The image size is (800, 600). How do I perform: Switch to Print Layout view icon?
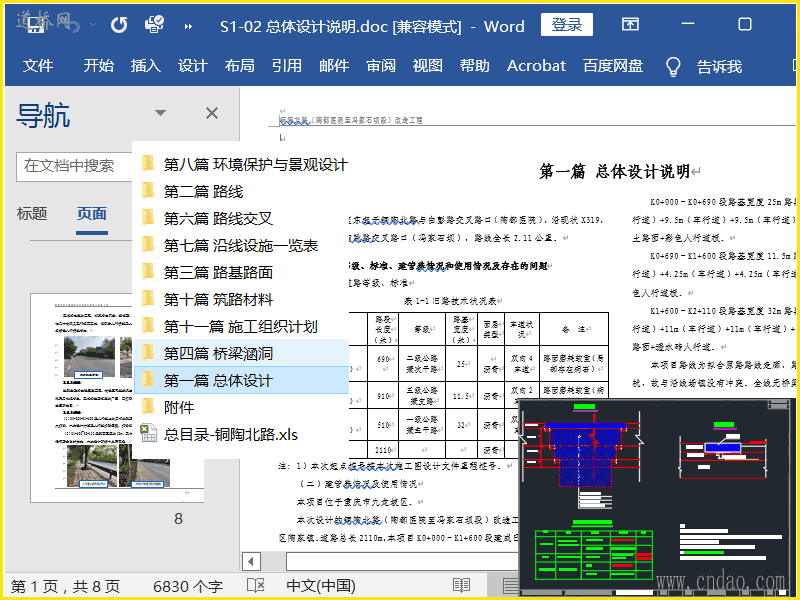510,585
